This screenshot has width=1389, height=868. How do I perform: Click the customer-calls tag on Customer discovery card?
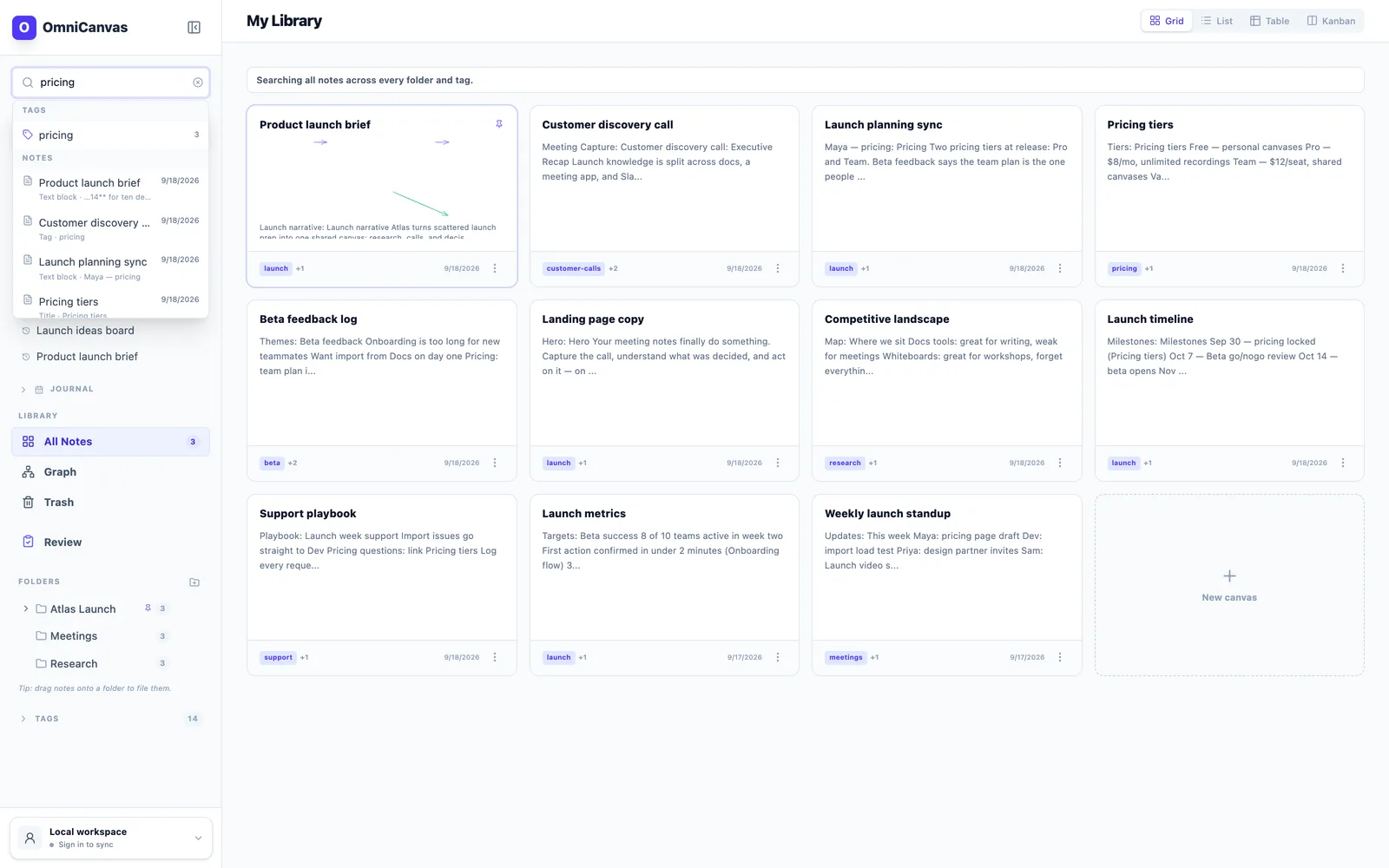click(574, 268)
